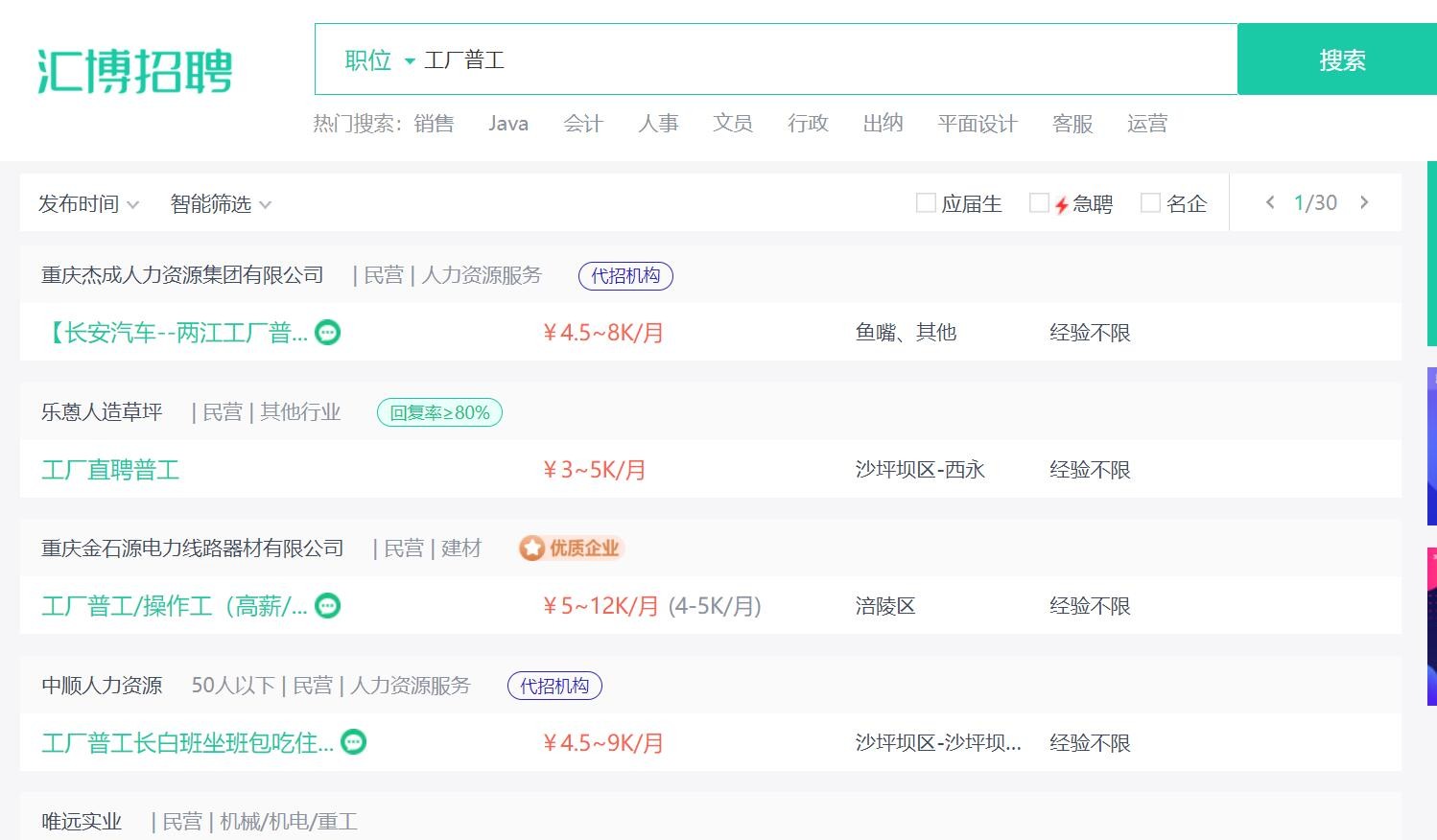Check the 应届生 checkbox
The width and height of the screenshot is (1437, 840).
[x=926, y=203]
